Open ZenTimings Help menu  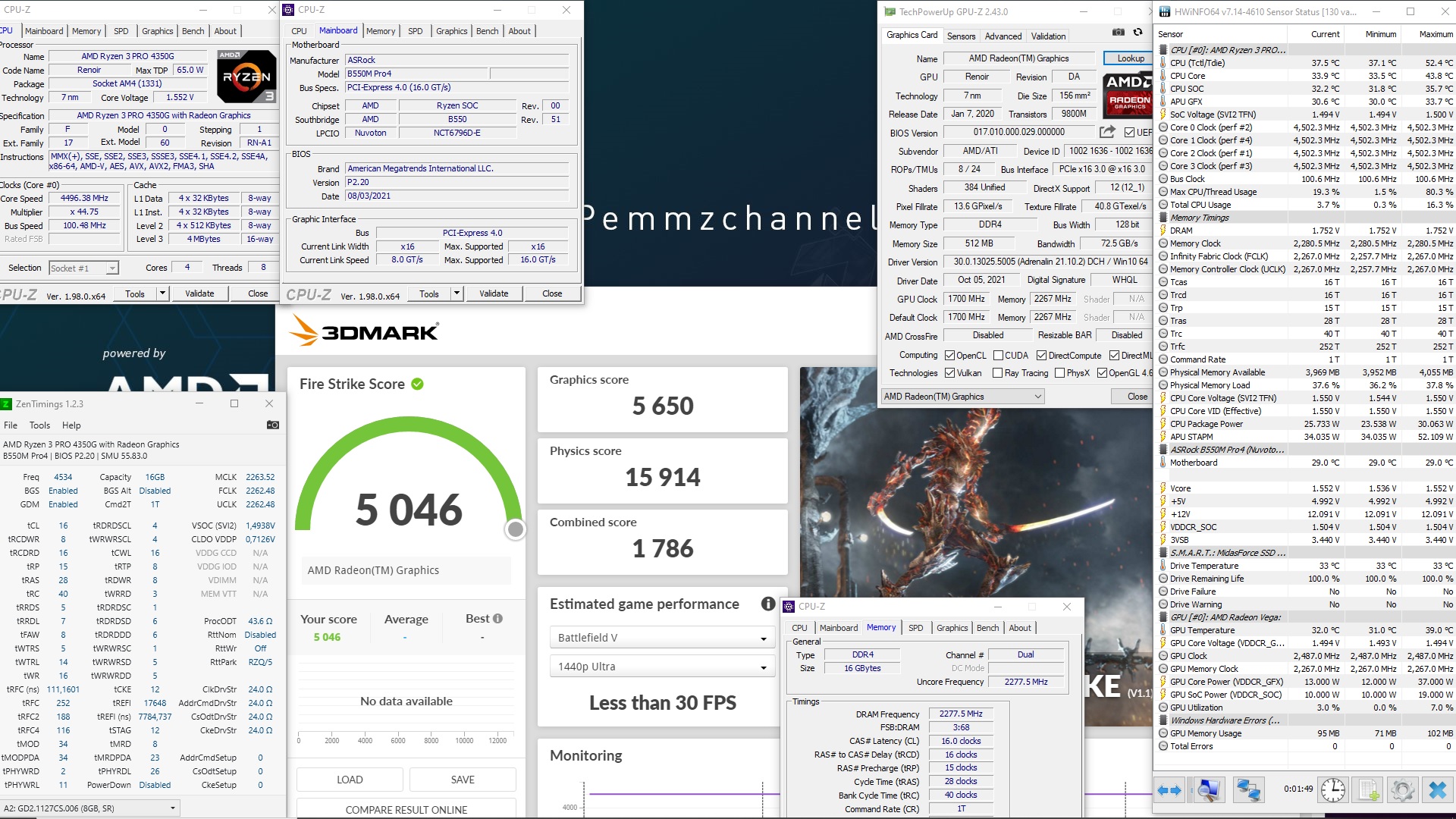[71, 425]
